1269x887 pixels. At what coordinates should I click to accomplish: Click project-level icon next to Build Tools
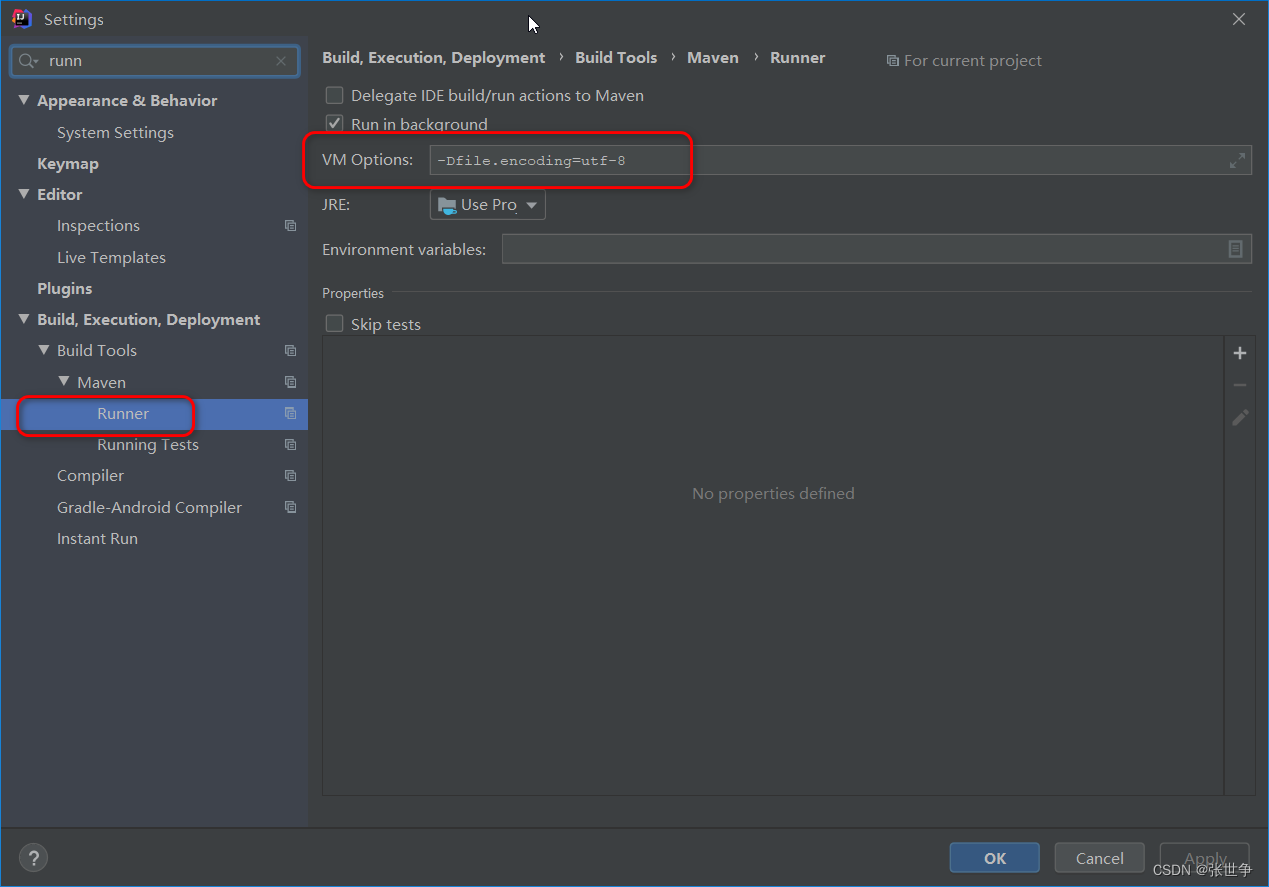point(290,351)
